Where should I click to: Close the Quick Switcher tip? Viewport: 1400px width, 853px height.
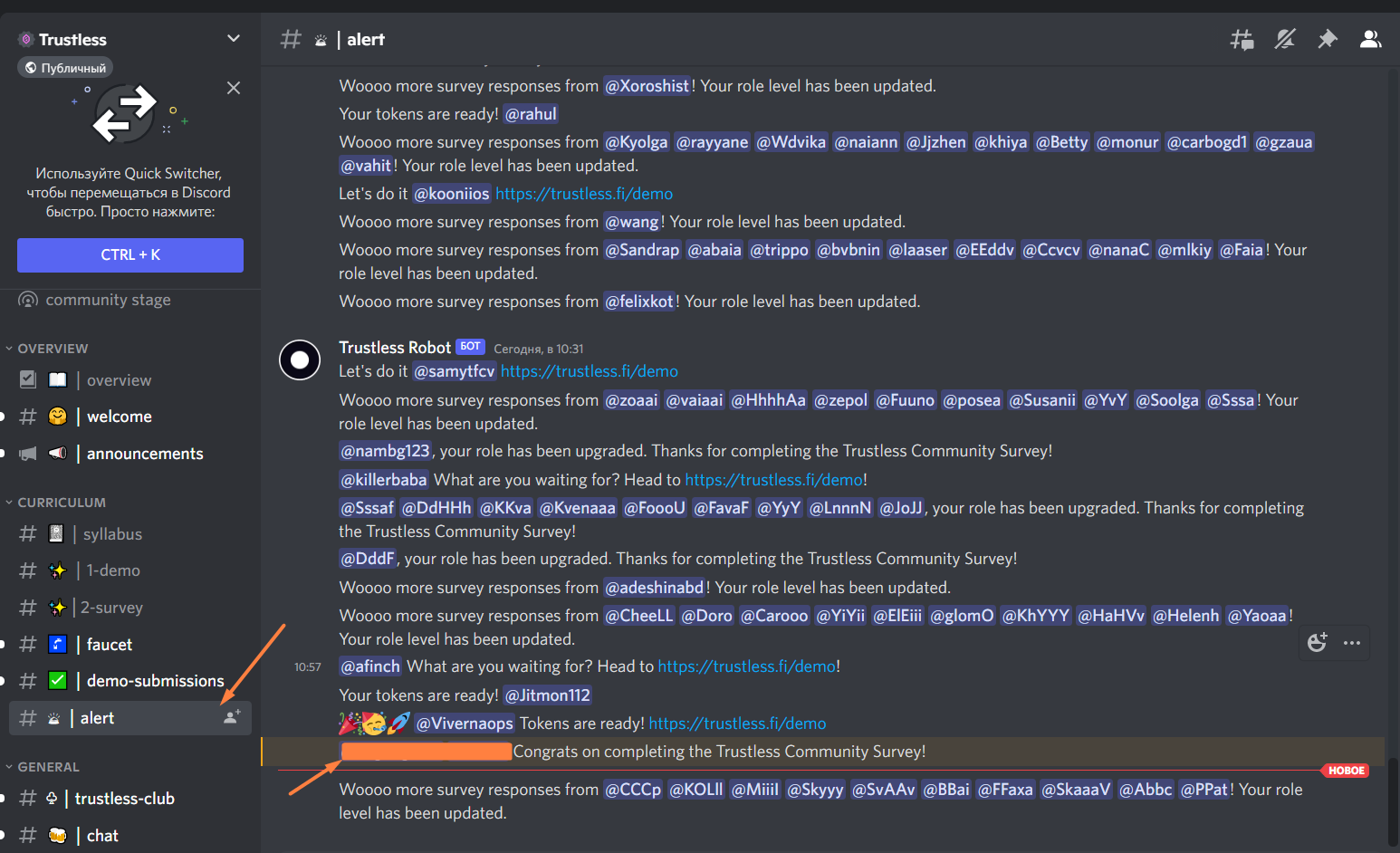[x=234, y=88]
